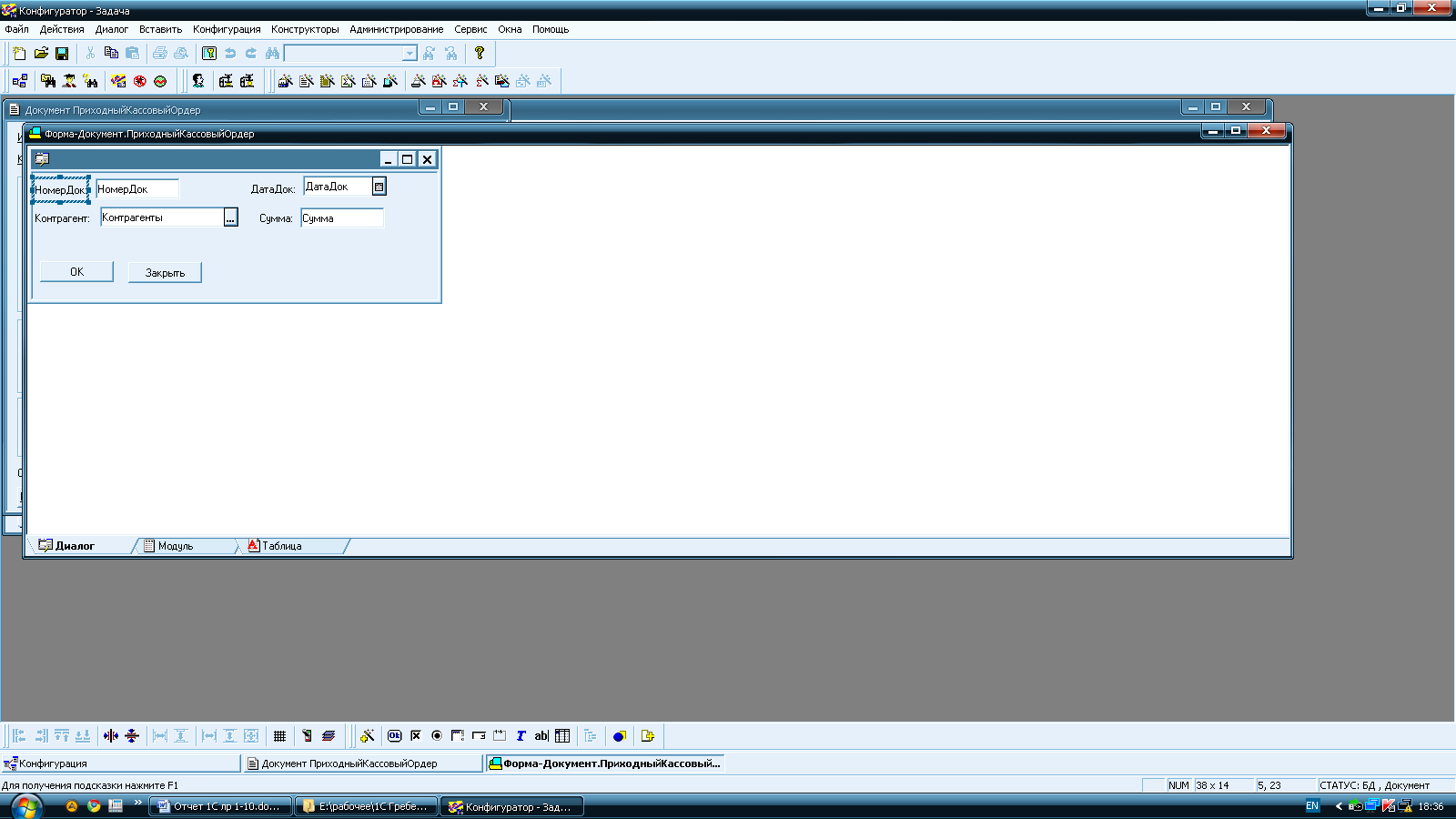Click the OK button in the form
The height and width of the screenshot is (819, 1456).
point(76,272)
